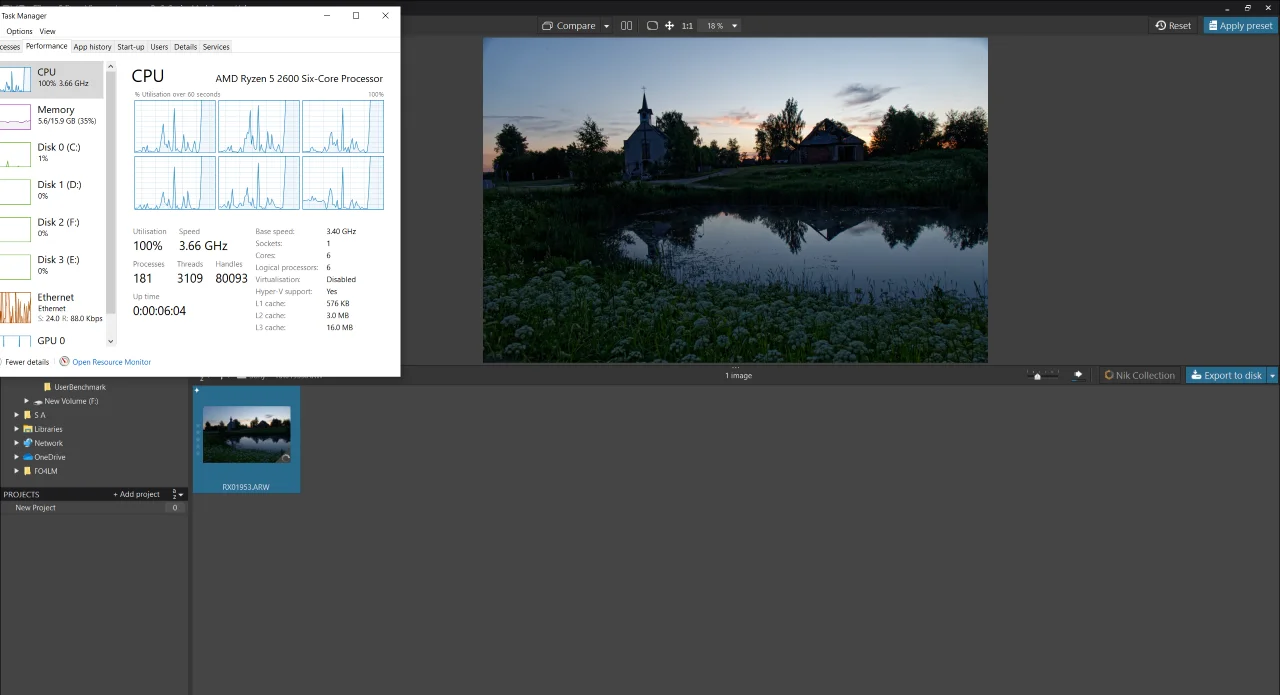Open the Compare dropdown arrow
The height and width of the screenshot is (695, 1280).
click(606, 26)
